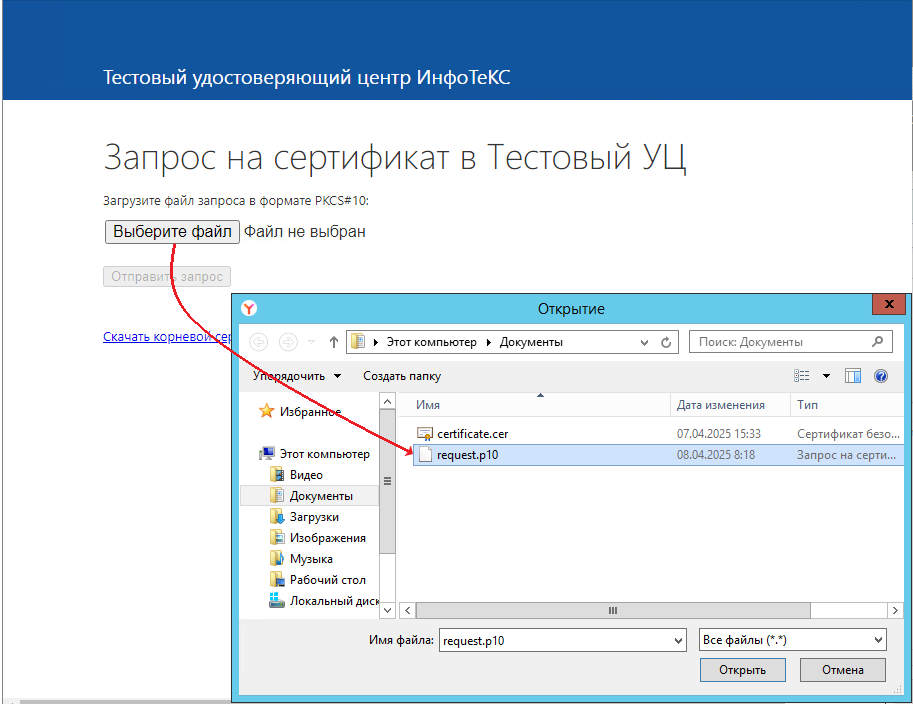Open 'Музыка' folder in navigation tree
913x704 pixels.
tap(312, 558)
